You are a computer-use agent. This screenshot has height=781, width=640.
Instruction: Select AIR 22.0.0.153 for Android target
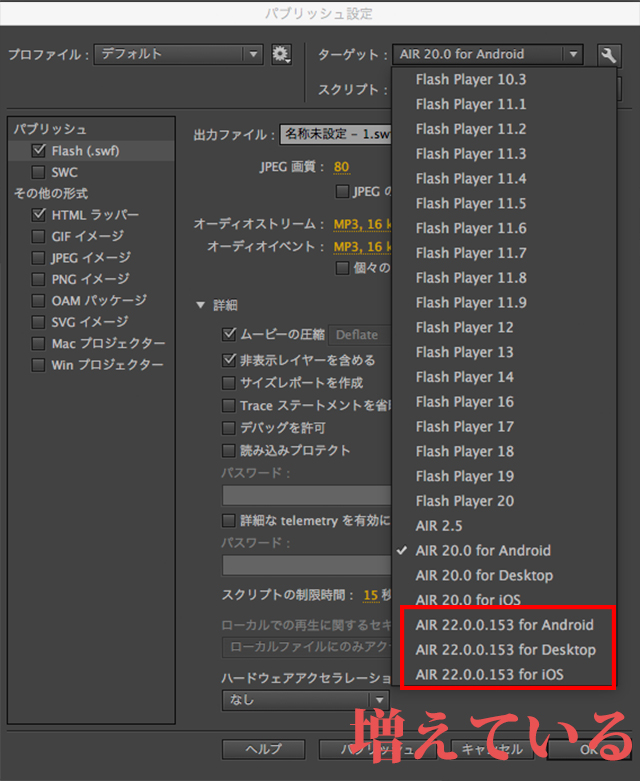(x=504, y=625)
